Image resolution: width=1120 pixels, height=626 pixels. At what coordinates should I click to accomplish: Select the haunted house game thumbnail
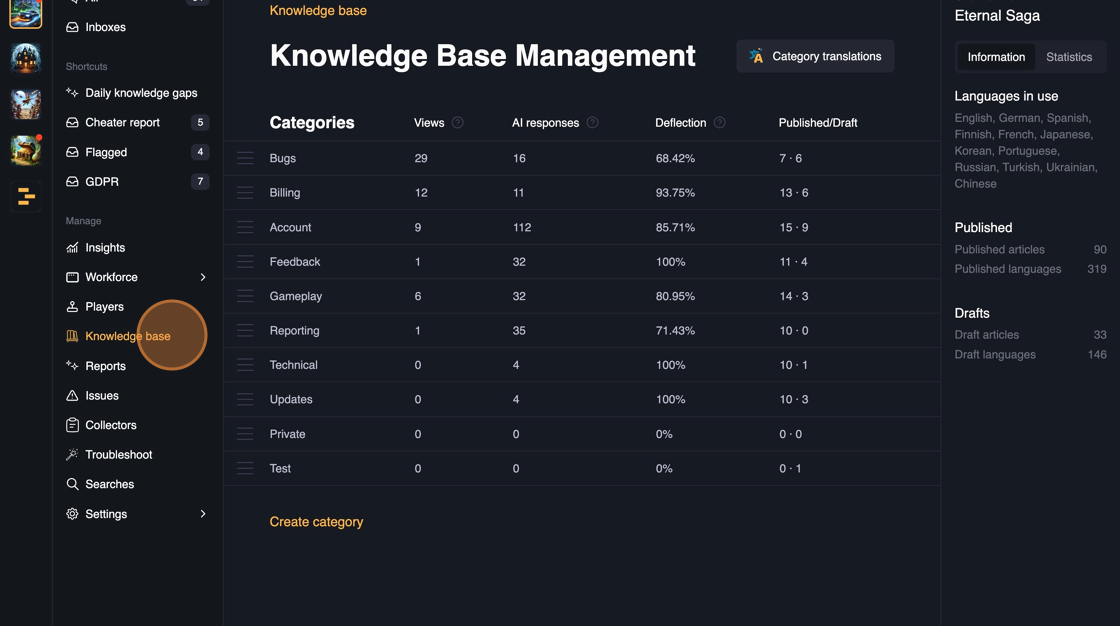tap(26, 59)
